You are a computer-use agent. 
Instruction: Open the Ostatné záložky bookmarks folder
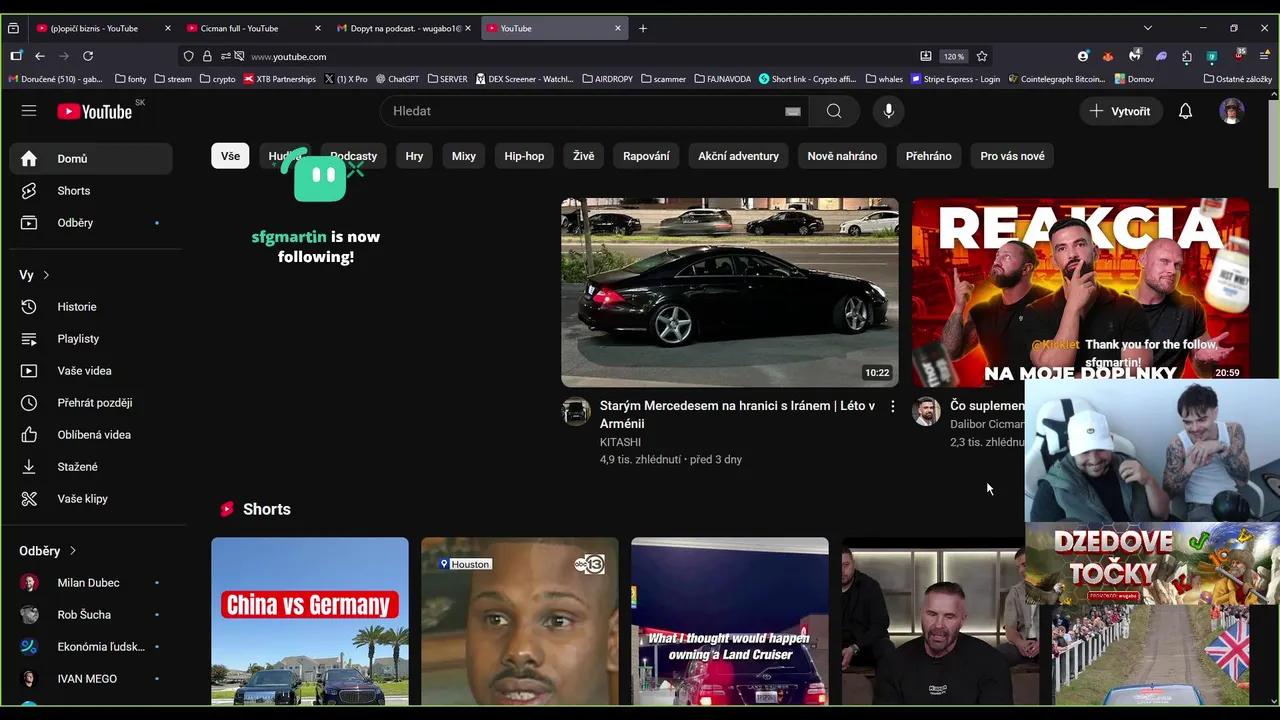[x=1238, y=79]
